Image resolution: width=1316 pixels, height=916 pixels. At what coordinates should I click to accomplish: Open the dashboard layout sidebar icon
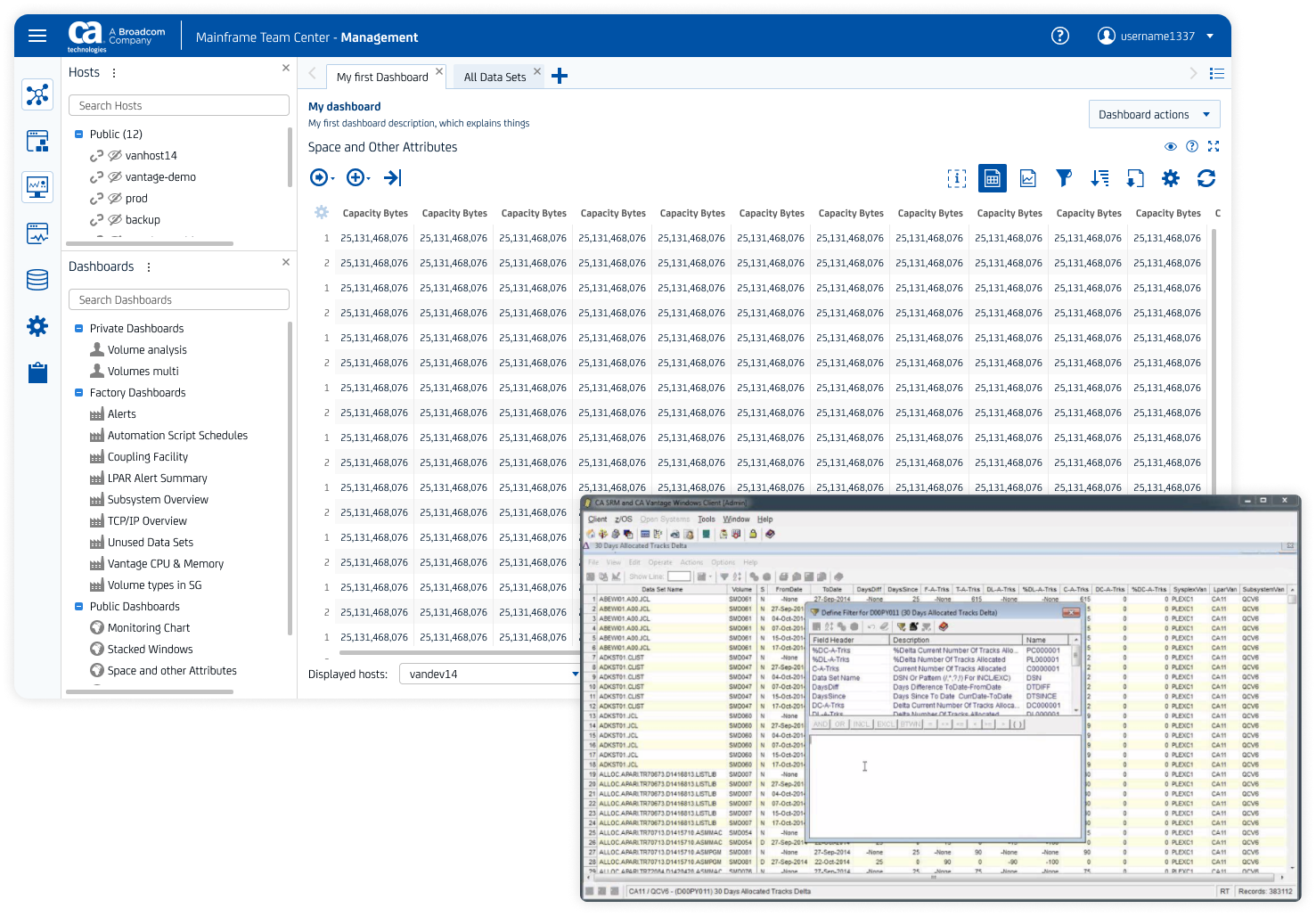pos(37,141)
